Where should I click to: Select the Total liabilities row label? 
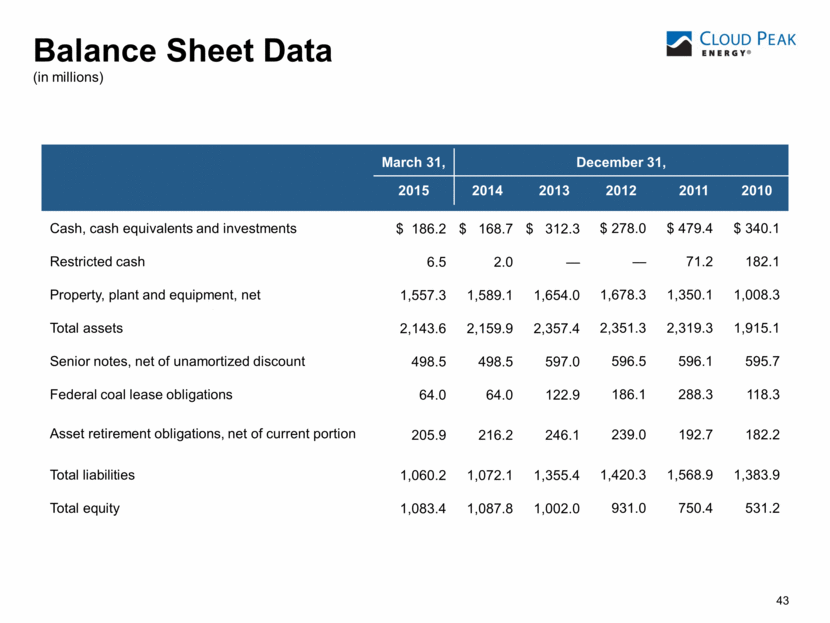(92, 475)
